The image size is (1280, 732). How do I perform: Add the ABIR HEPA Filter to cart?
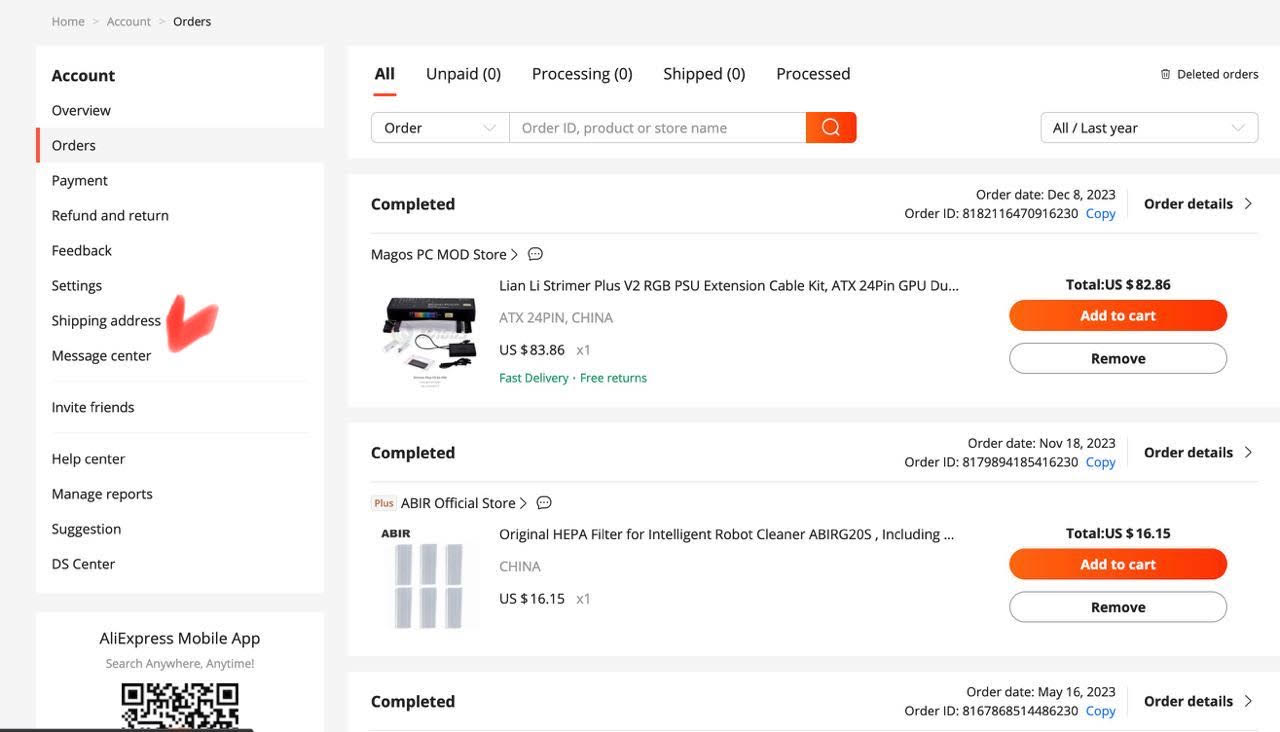click(x=1118, y=564)
